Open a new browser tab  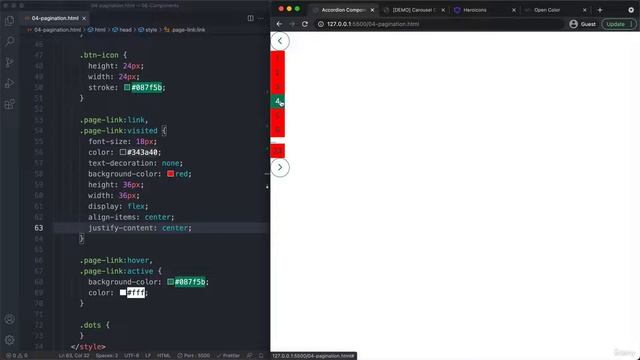(x=600, y=10)
